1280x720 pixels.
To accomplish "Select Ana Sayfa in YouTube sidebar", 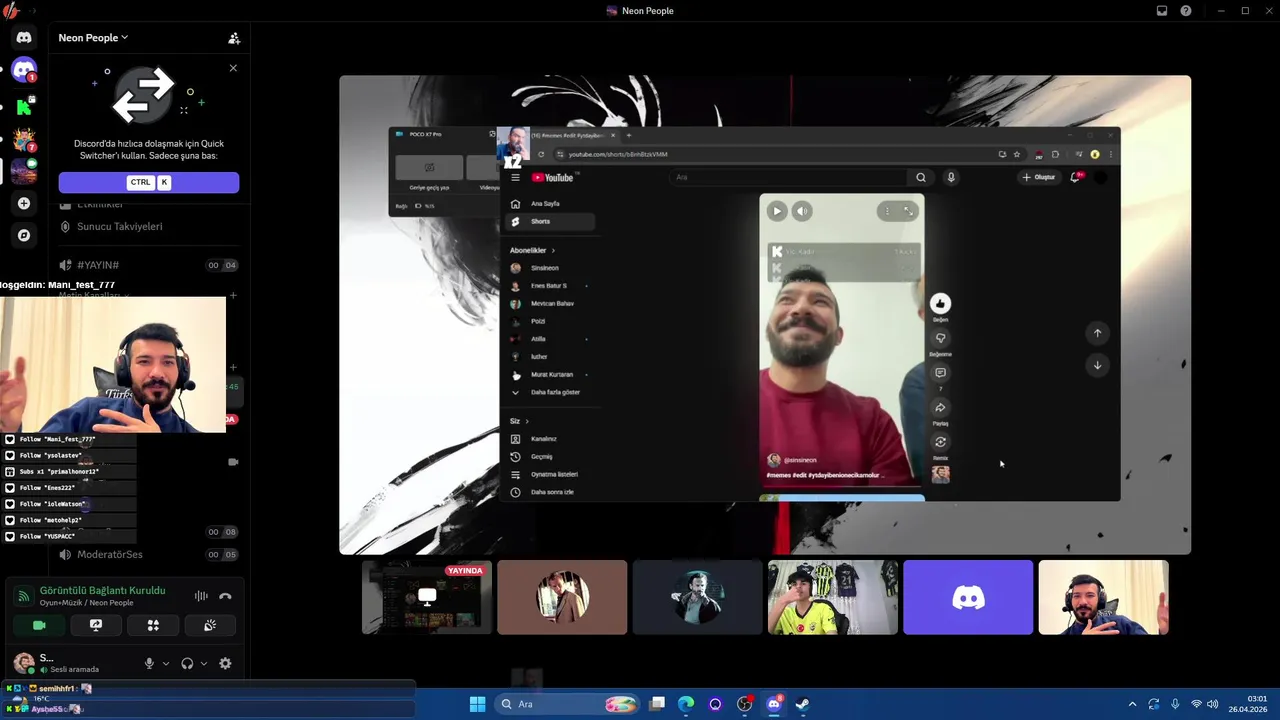I will pos(551,204).
